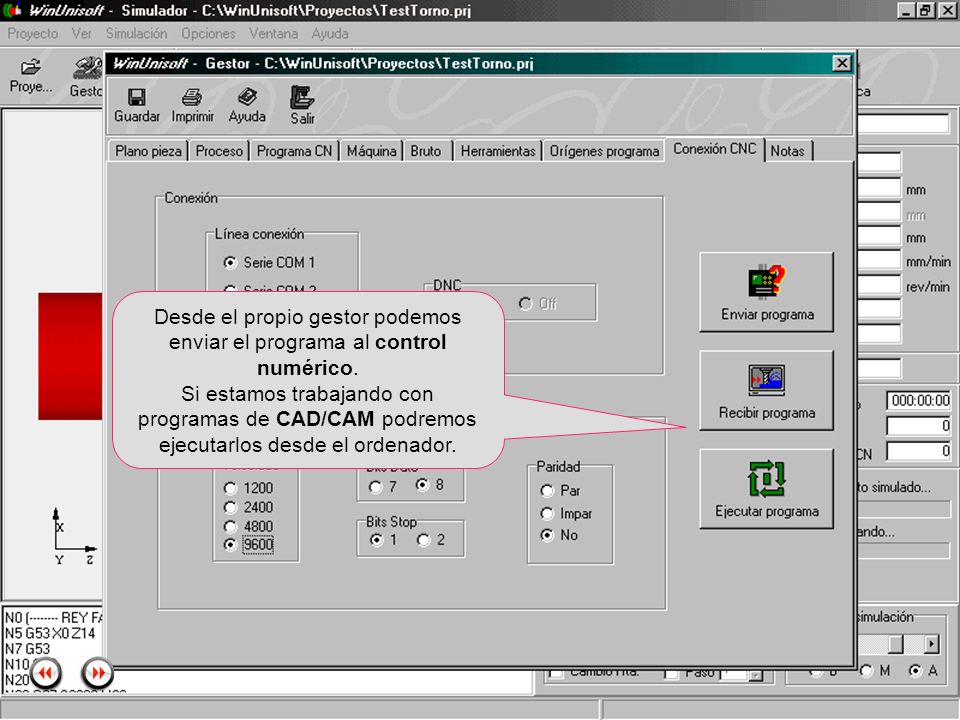Open the Notas tab

pos(788,151)
